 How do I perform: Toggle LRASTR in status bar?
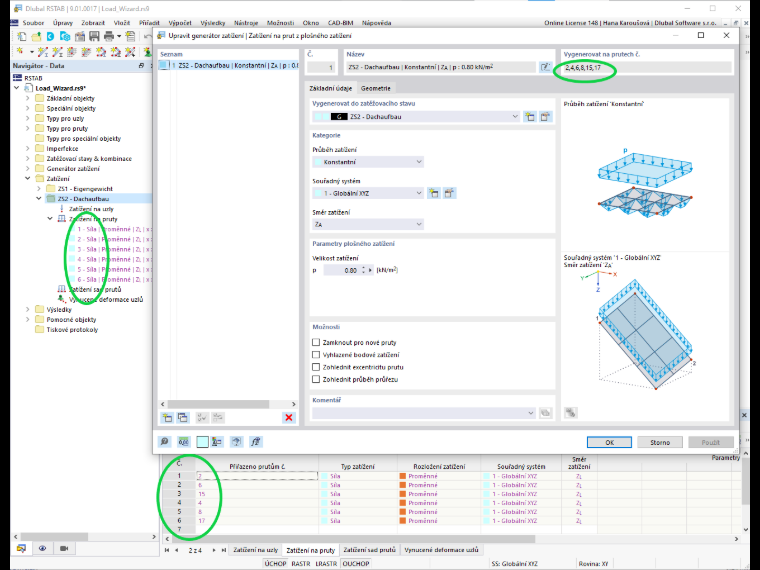[x=326, y=564]
